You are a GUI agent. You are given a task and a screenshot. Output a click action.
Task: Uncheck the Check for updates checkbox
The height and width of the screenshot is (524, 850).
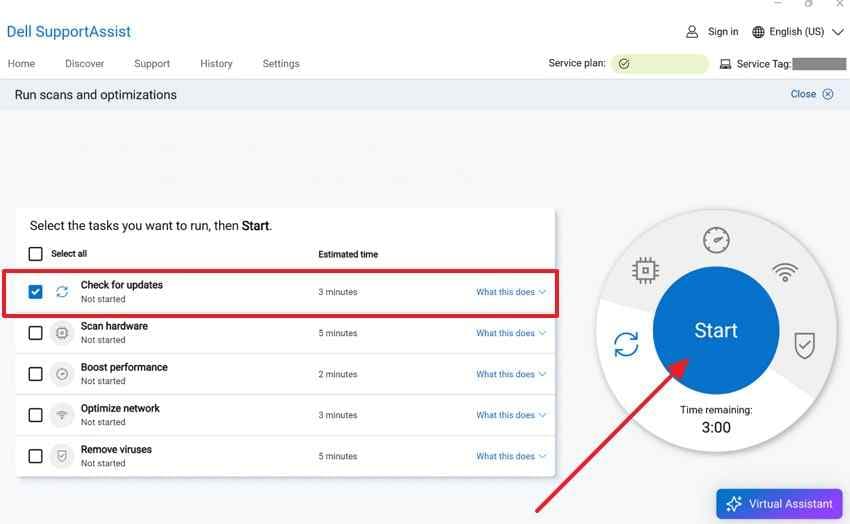(x=35, y=292)
